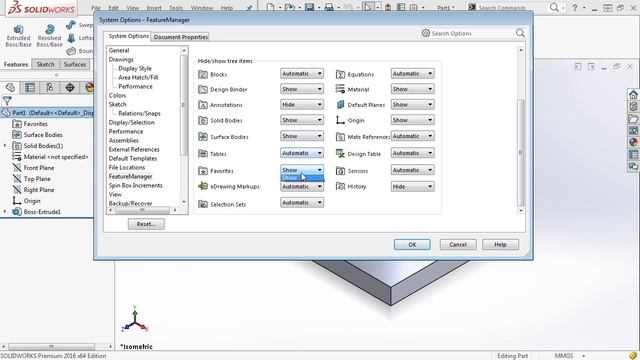Open Selection Sets visibility dropdown
The height and width of the screenshot is (360, 640).
(x=302, y=202)
